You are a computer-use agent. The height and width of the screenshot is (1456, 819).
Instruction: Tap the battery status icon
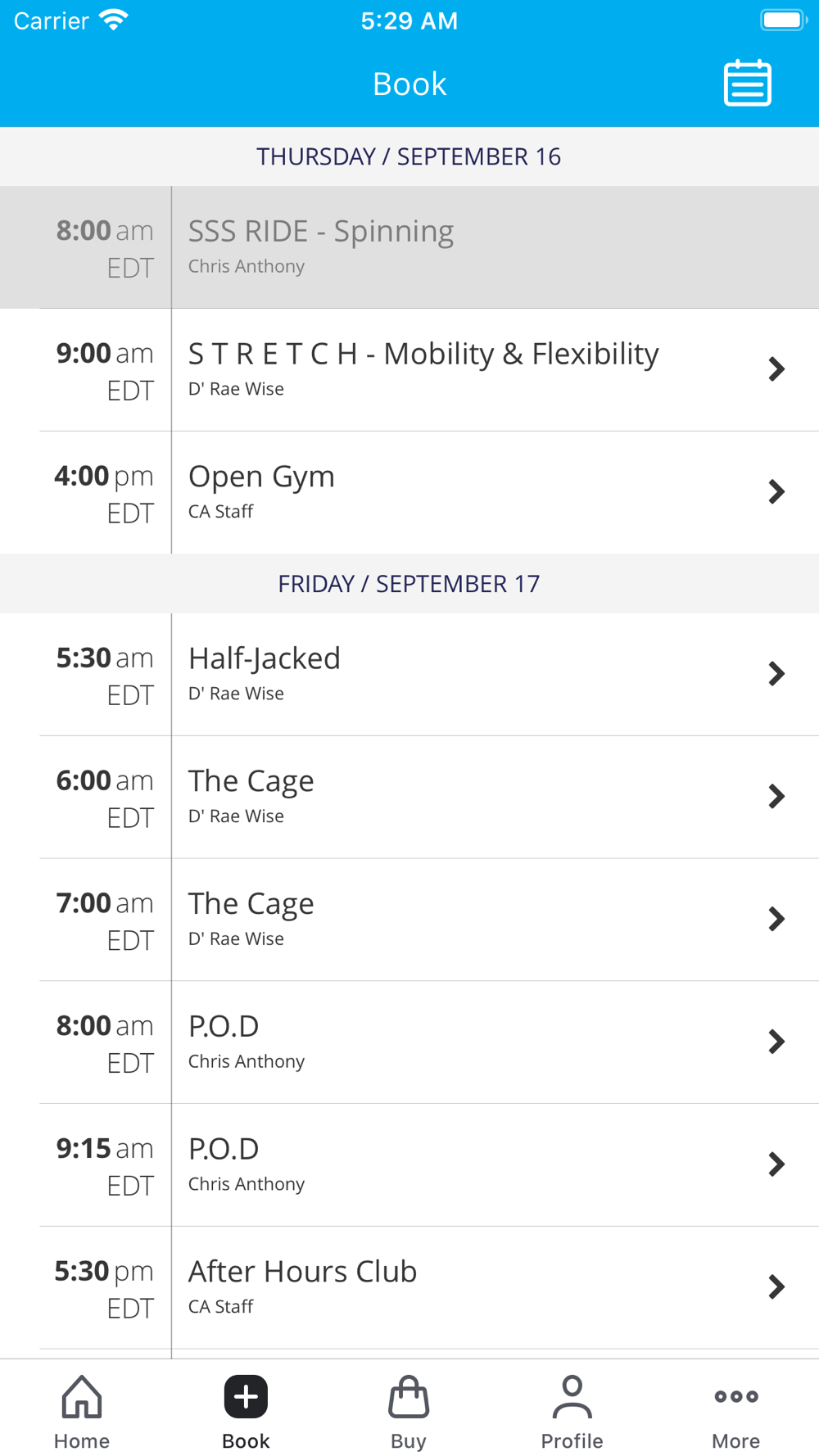783,20
